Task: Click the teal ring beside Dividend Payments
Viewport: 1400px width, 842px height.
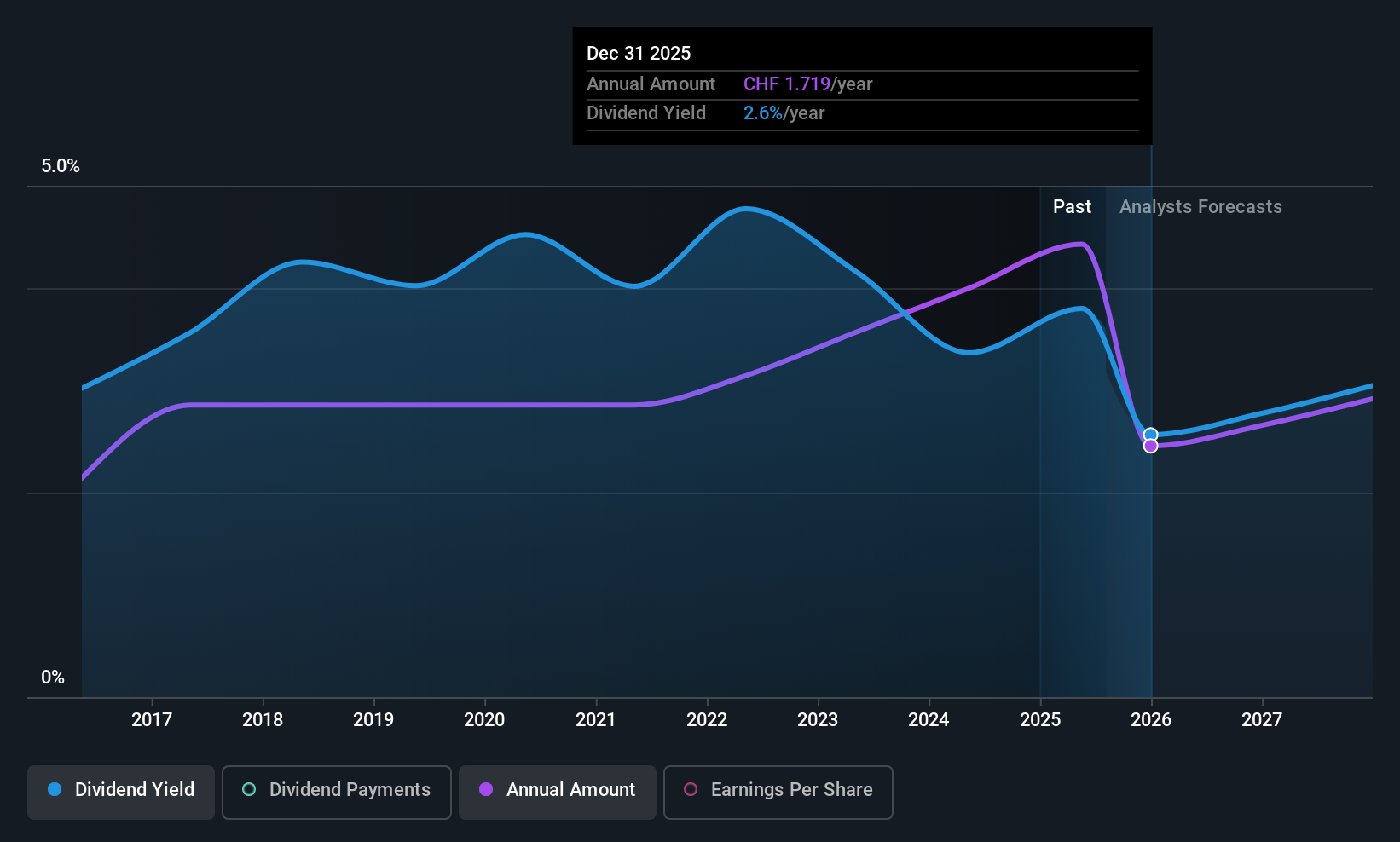Action: coord(249,790)
